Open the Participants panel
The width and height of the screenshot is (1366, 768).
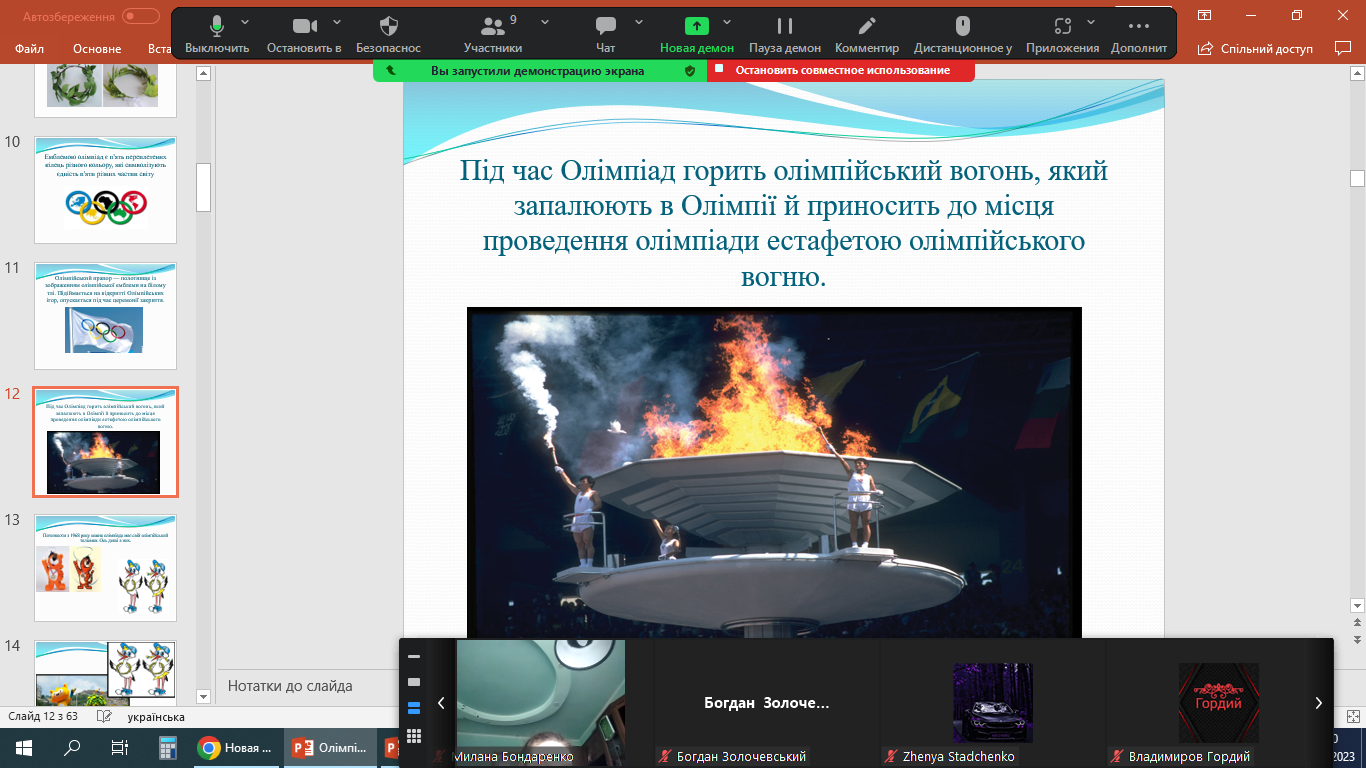492,32
